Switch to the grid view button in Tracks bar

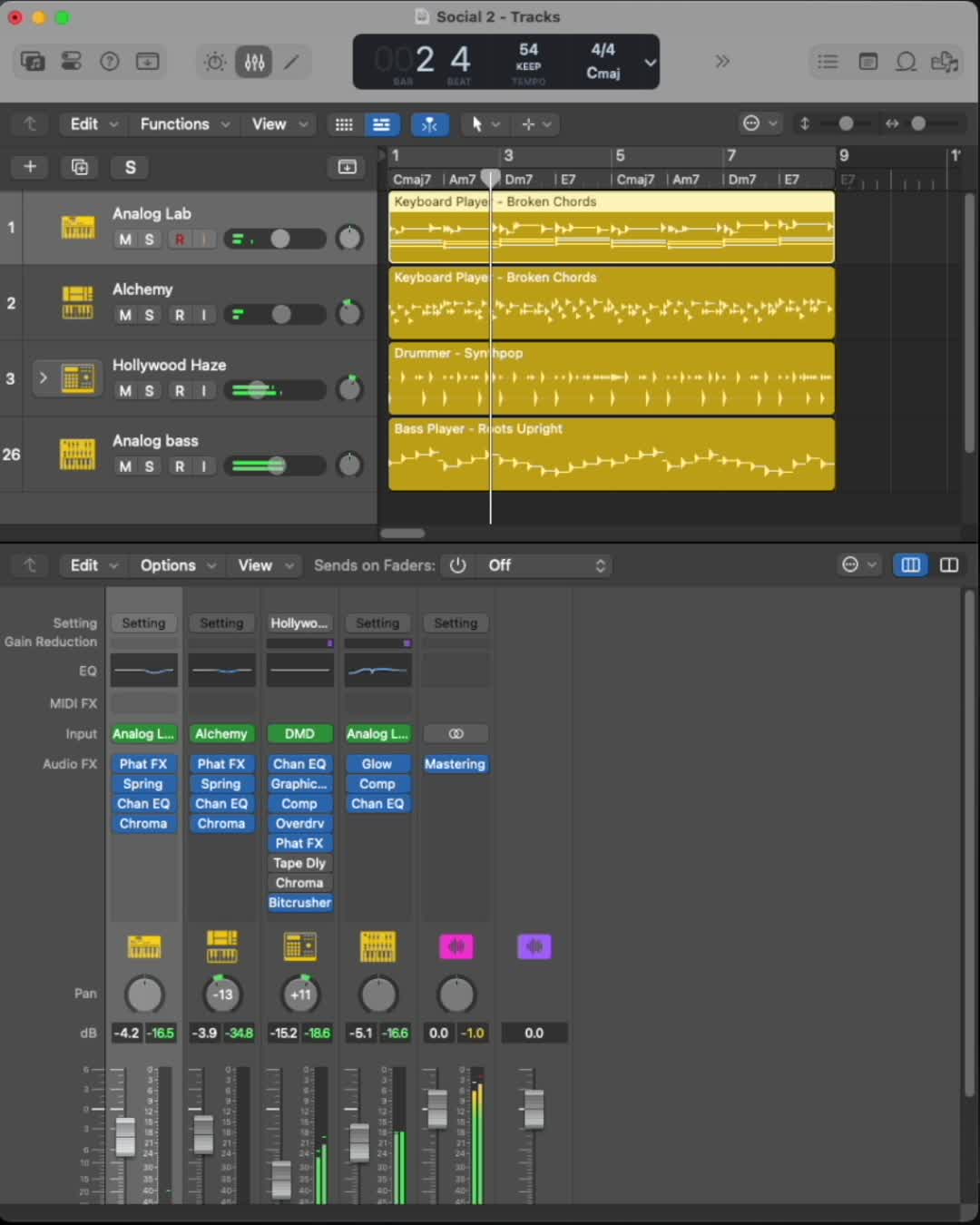(x=344, y=124)
